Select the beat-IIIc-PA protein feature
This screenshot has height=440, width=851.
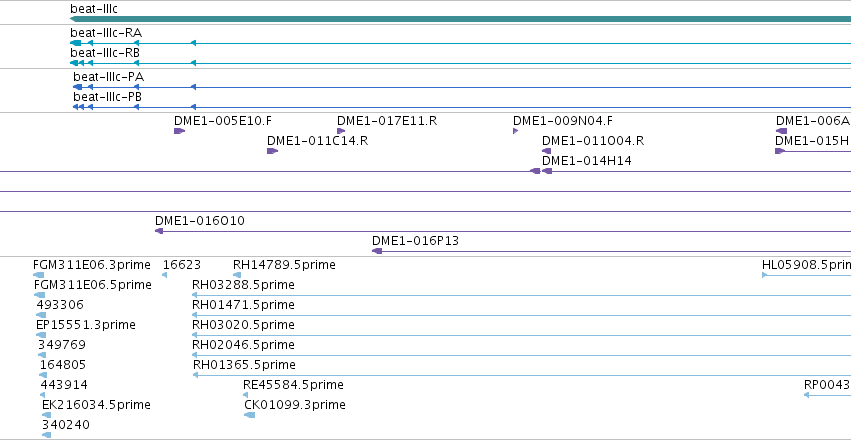(x=462, y=87)
